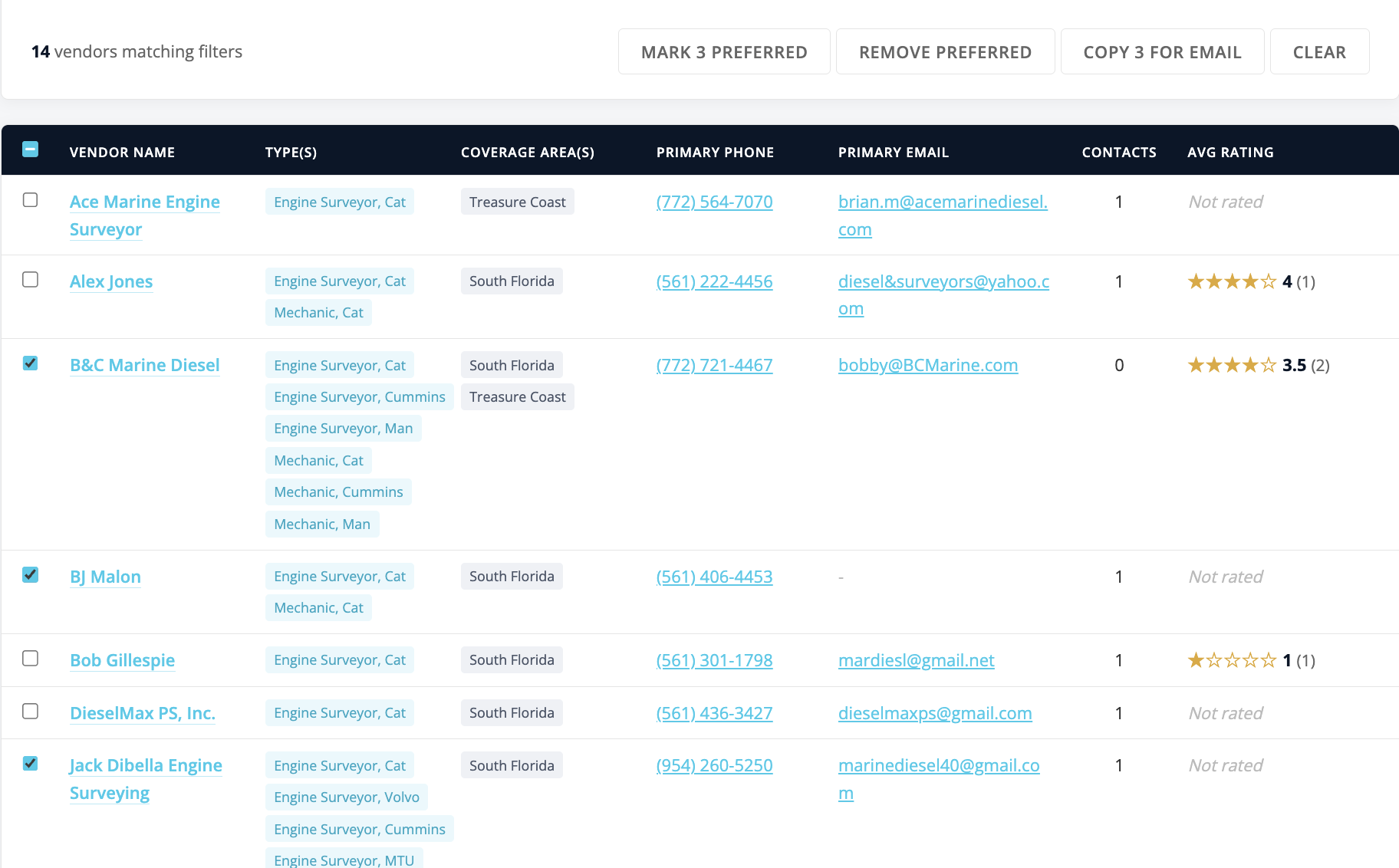Uncheck the BJ Malon row checkbox
The height and width of the screenshot is (868, 1399).
coord(31,574)
